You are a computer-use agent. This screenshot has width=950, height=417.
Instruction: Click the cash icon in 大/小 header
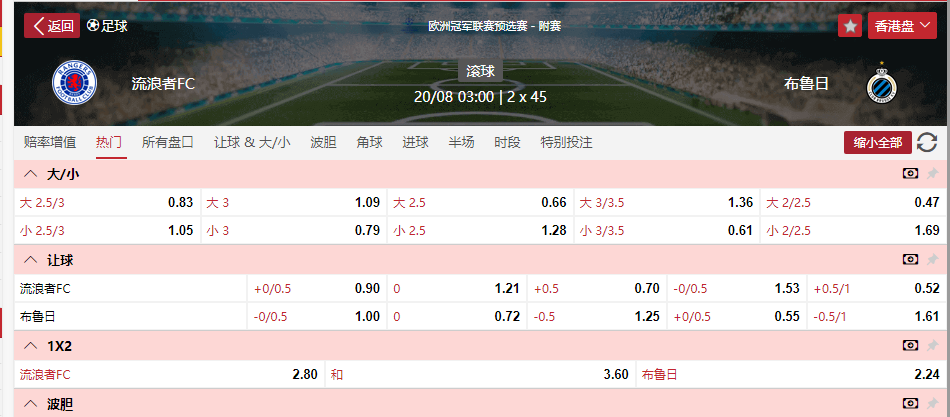point(910,174)
